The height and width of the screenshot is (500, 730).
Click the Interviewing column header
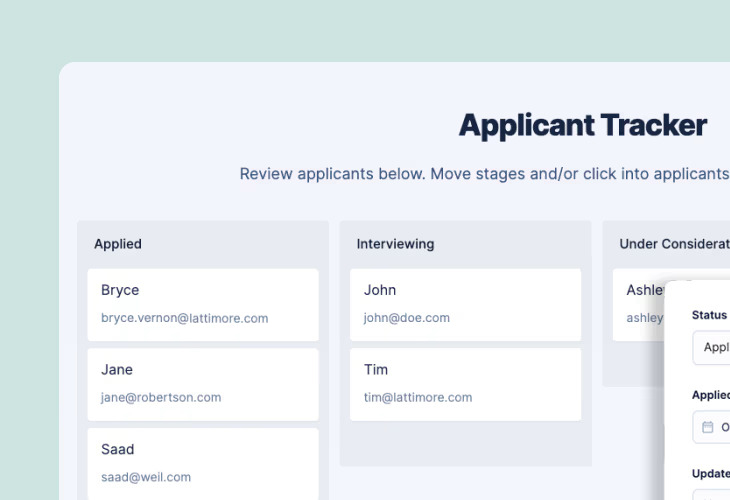[x=395, y=244]
